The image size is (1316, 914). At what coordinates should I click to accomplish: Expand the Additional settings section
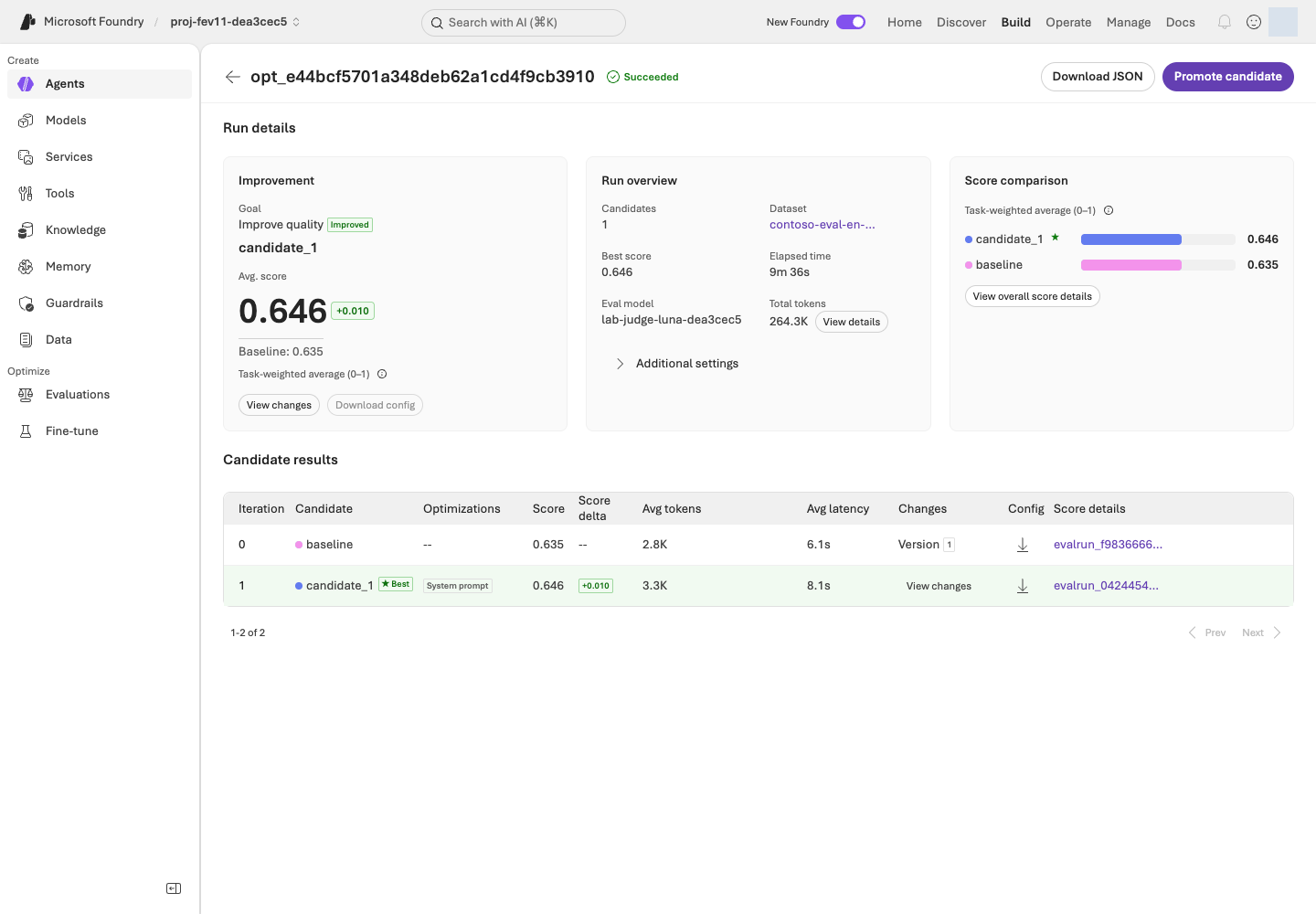point(678,364)
